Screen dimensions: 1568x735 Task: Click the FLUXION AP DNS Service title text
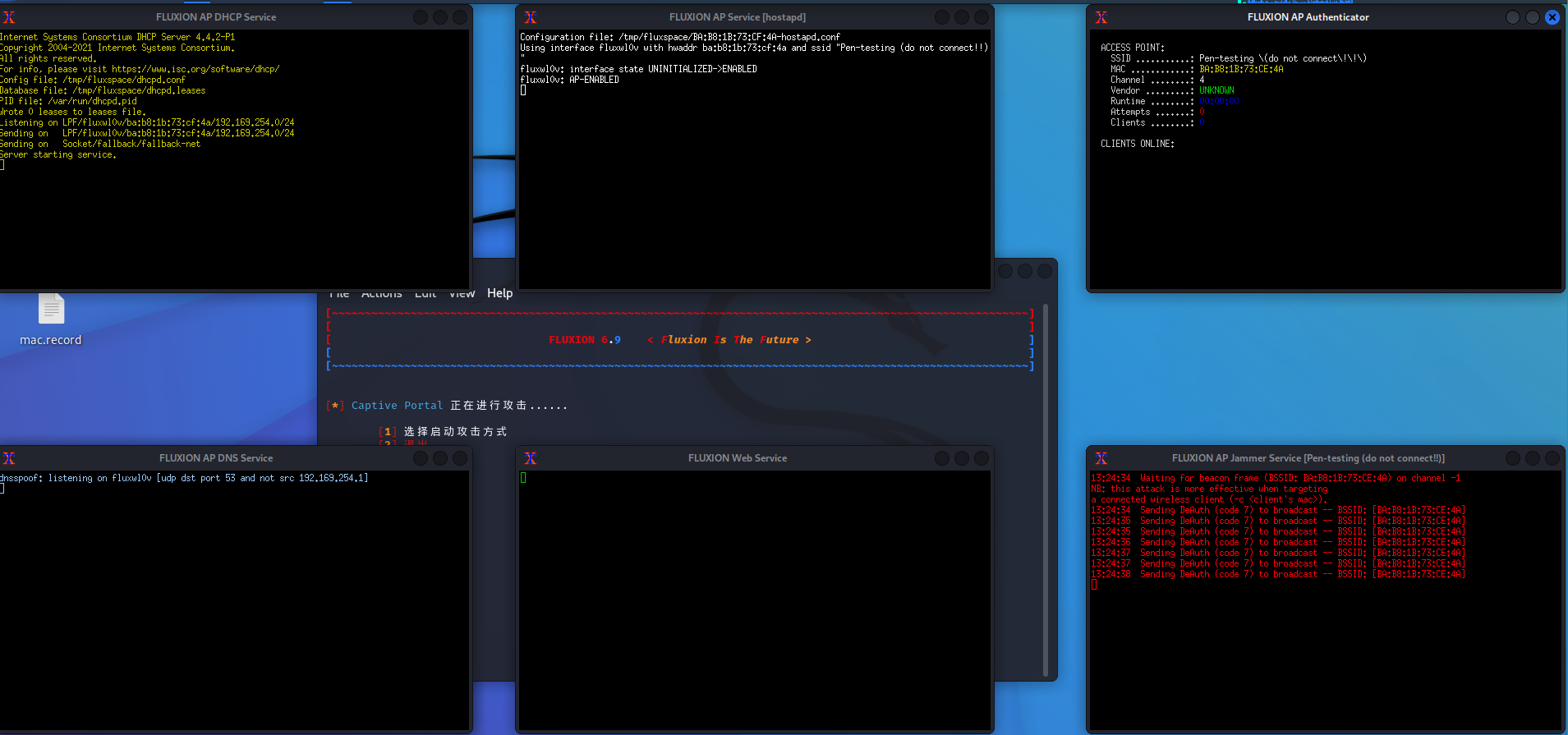pyautogui.click(x=216, y=458)
